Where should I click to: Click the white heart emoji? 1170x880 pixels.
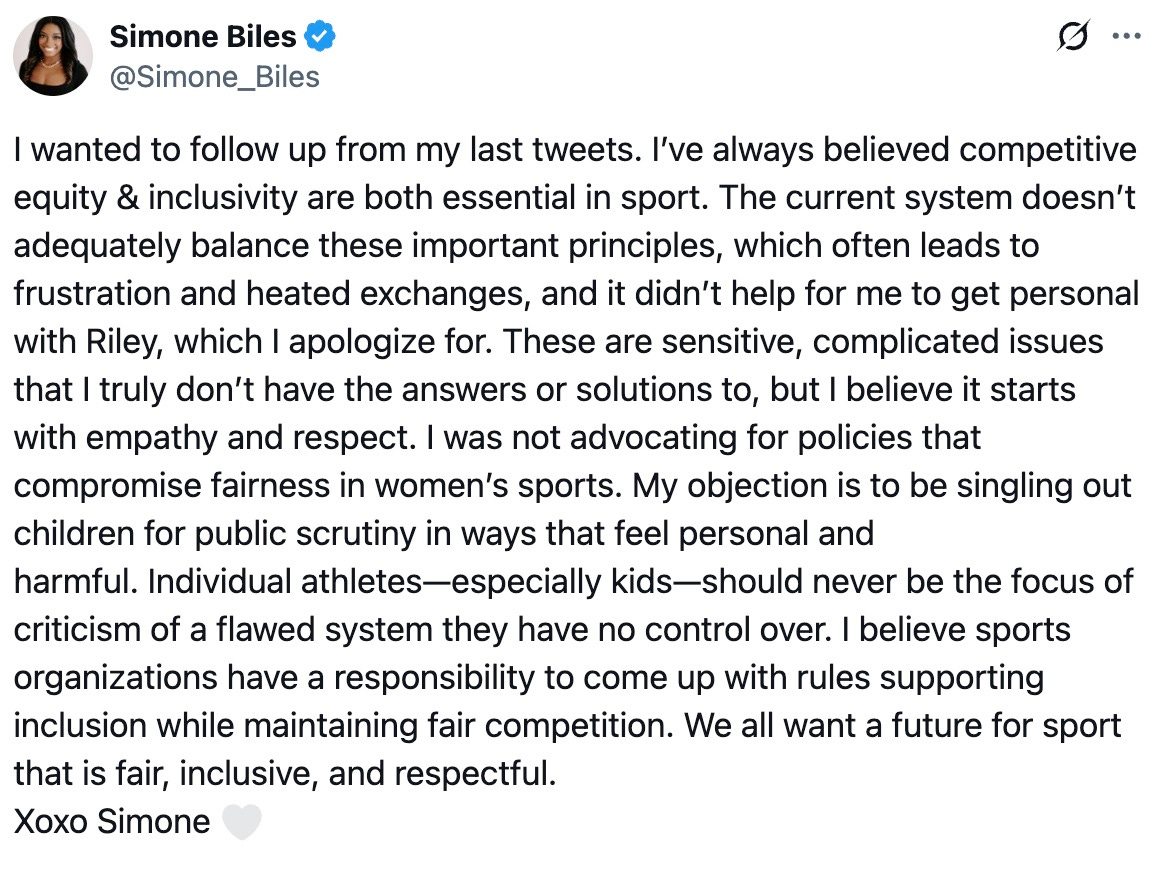[x=240, y=822]
